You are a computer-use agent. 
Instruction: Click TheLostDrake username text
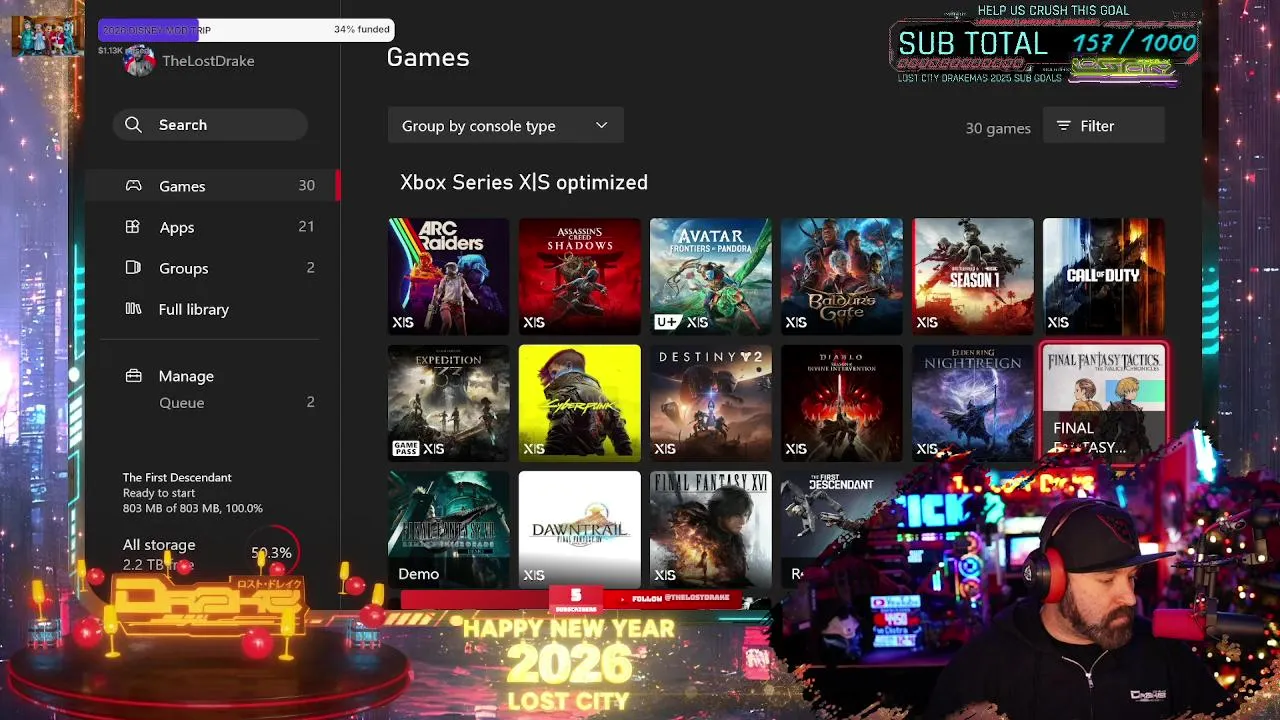(x=208, y=61)
